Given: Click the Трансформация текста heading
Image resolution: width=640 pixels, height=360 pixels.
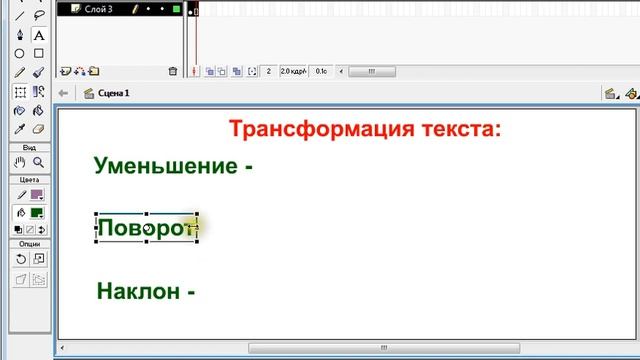Looking at the screenshot, I should (365, 129).
